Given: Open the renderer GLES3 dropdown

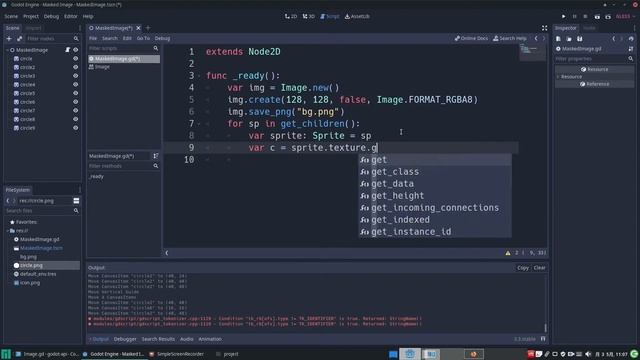Looking at the screenshot, I should pyautogui.click(x=625, y=17).
